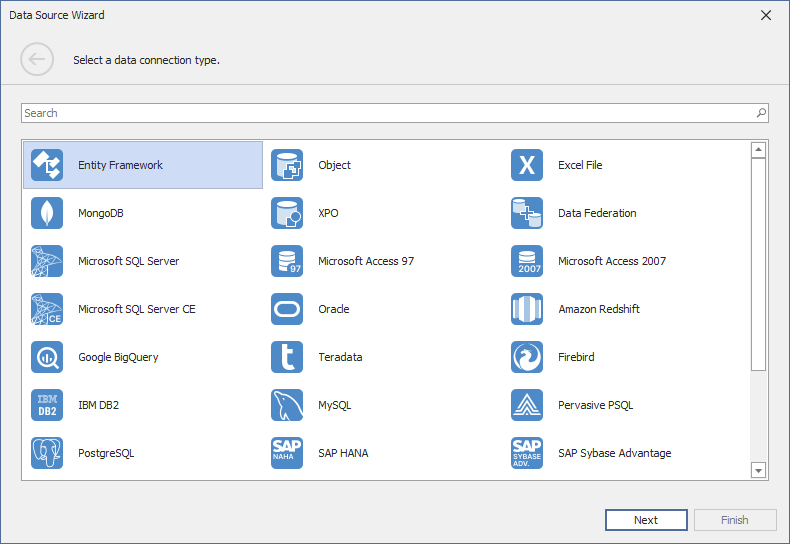Click the "PostgreSQL" label

(x=106, y=453)
